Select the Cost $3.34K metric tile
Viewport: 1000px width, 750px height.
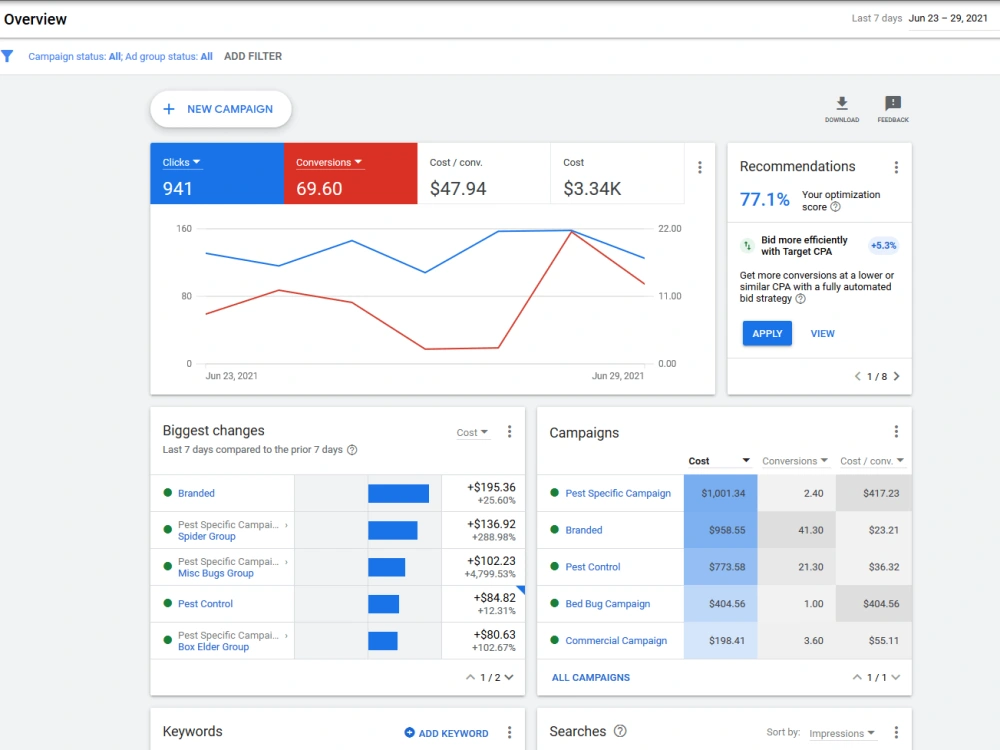pos(617,173)
